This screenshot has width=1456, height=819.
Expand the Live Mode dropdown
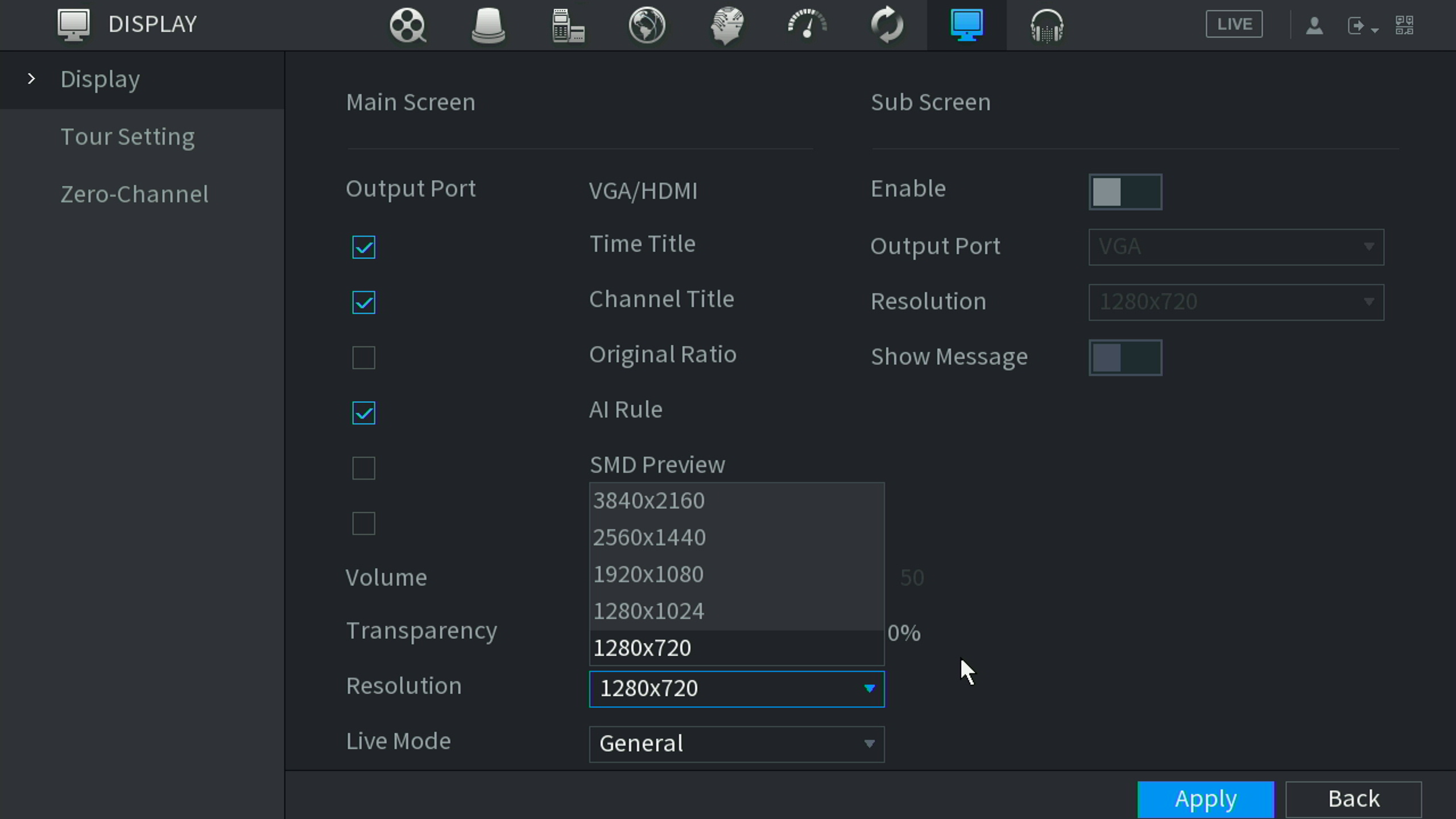(736, 744)
